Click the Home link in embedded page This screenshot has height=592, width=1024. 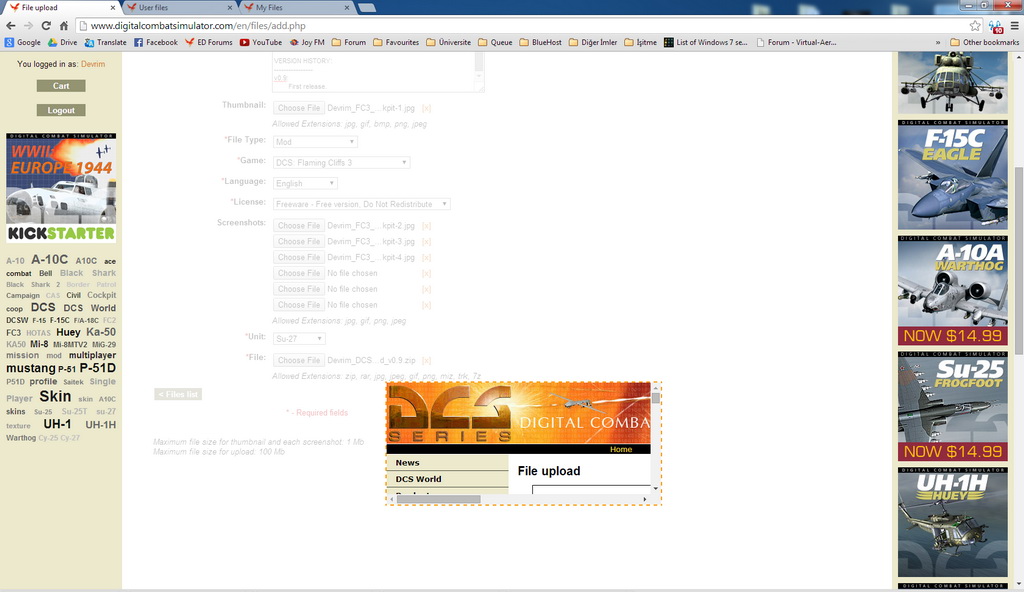click(621, 450)
